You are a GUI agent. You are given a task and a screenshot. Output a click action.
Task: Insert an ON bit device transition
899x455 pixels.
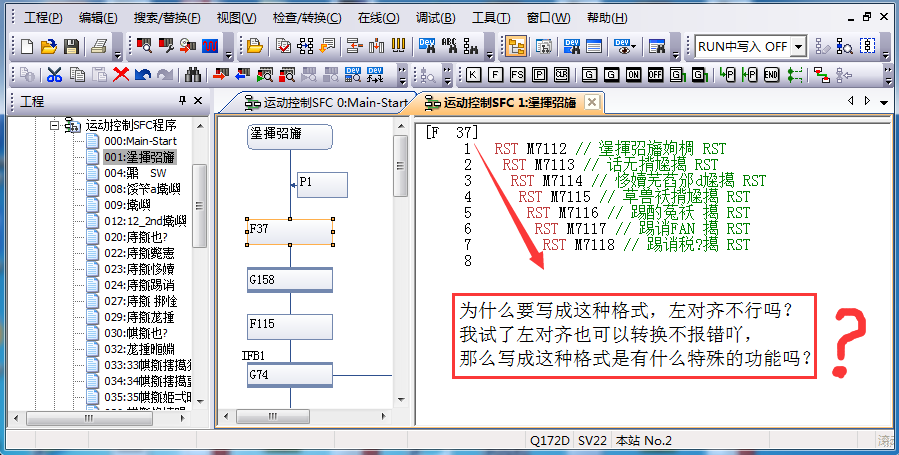(633, 74)
